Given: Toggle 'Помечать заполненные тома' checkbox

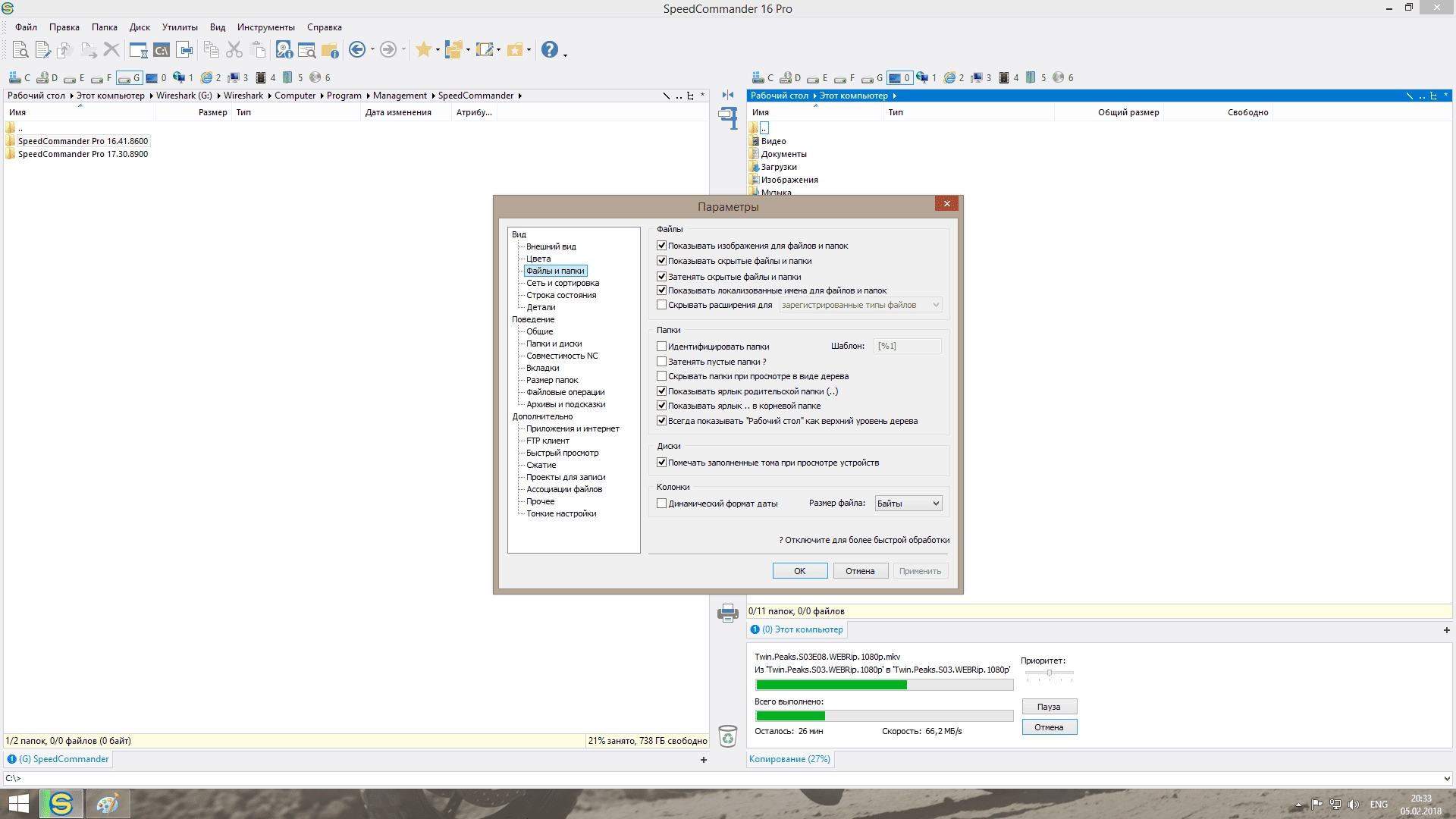Looking at the screenshot, I should click(661, 463).
